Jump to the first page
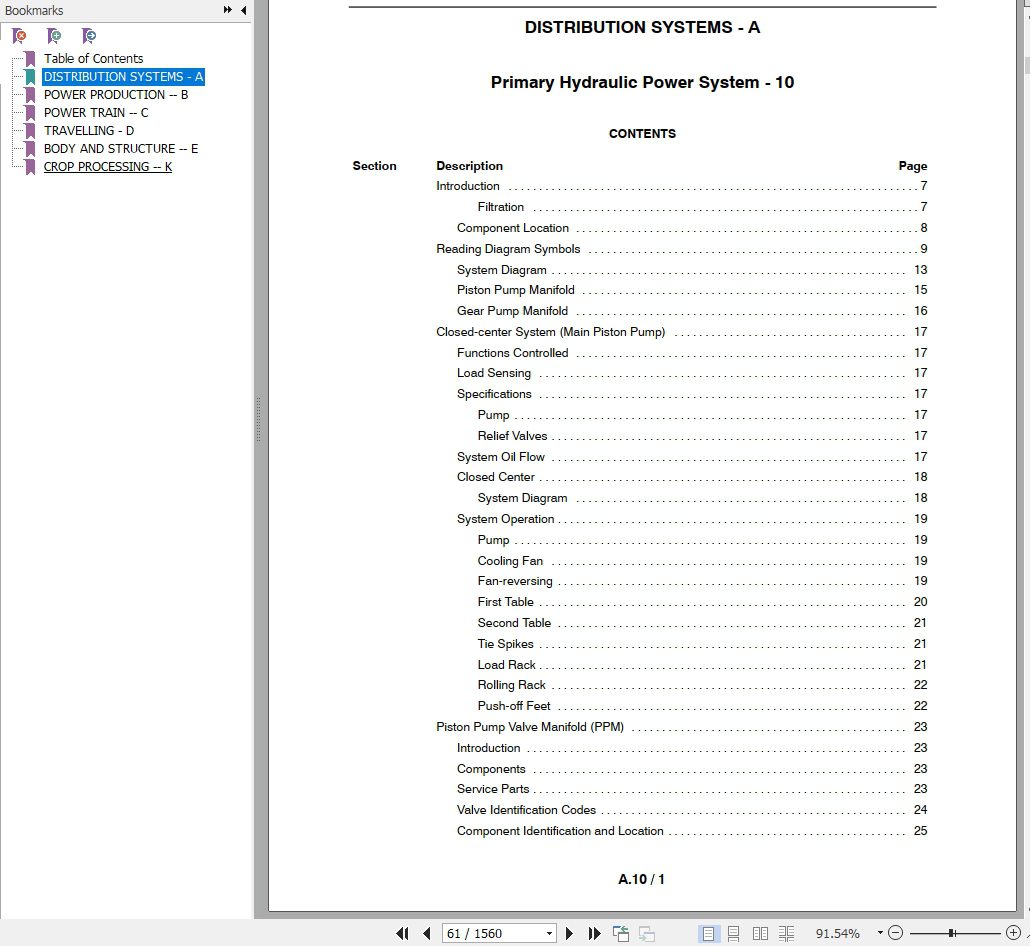1030x946 pixels. [x=402, y=933]
